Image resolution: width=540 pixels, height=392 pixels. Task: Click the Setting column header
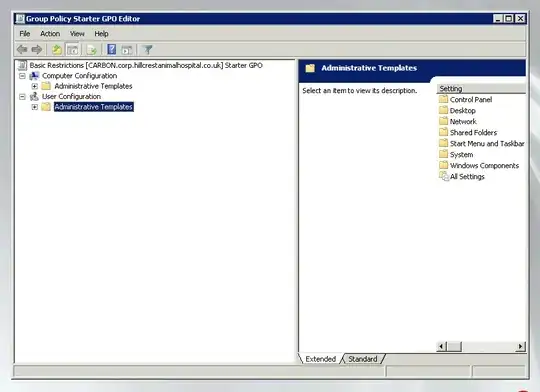[x=481, y=89]
